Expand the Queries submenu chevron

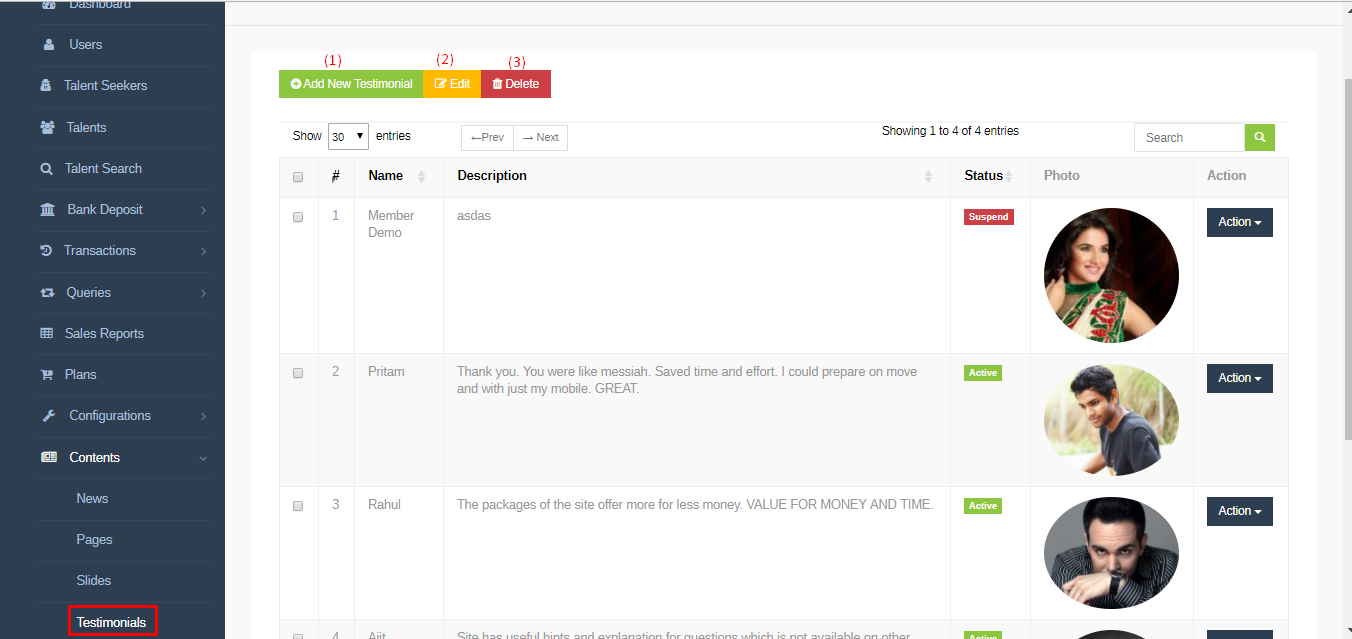pyautogui.click(x=203, y=293)
